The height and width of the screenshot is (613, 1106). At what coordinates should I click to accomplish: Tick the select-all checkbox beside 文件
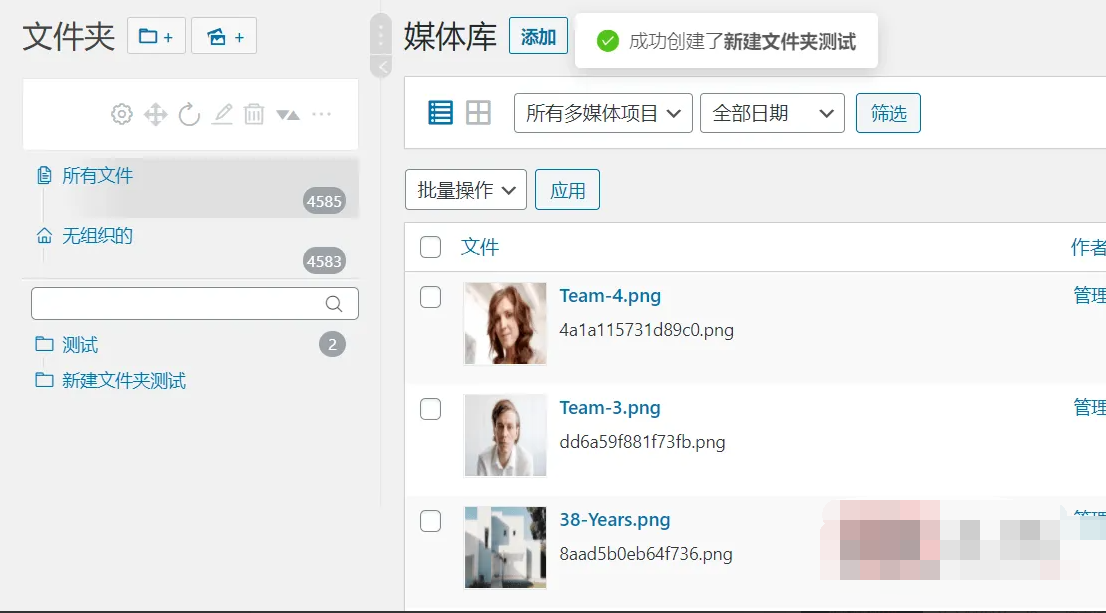(x=430, y=247)
